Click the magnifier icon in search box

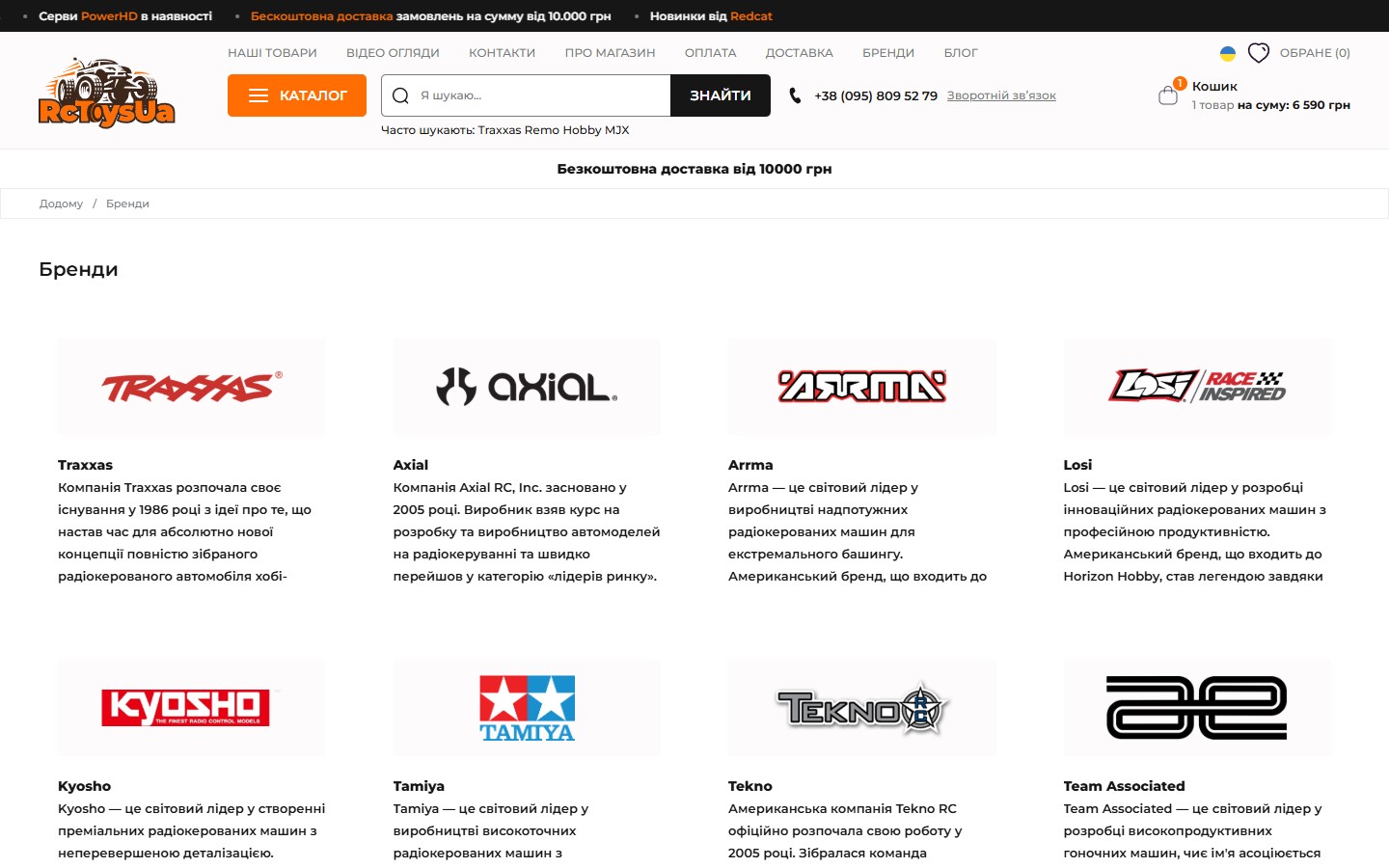(401, 95)
